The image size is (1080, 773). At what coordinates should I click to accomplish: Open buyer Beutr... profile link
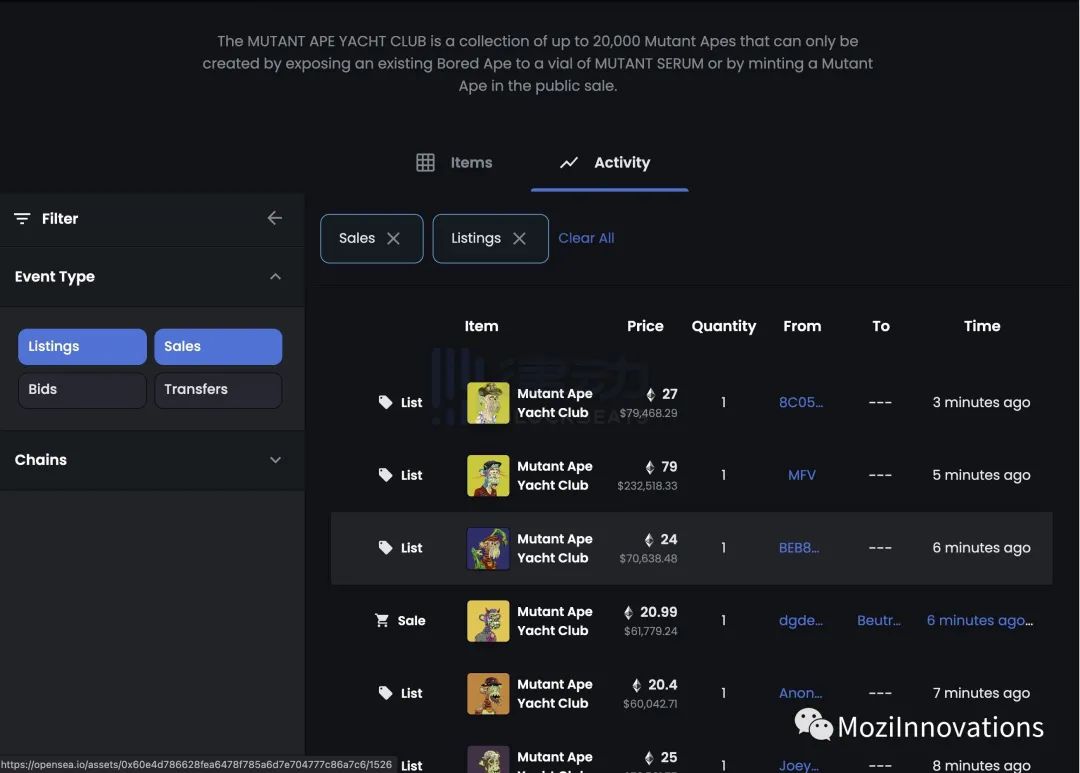coord(879,621)
